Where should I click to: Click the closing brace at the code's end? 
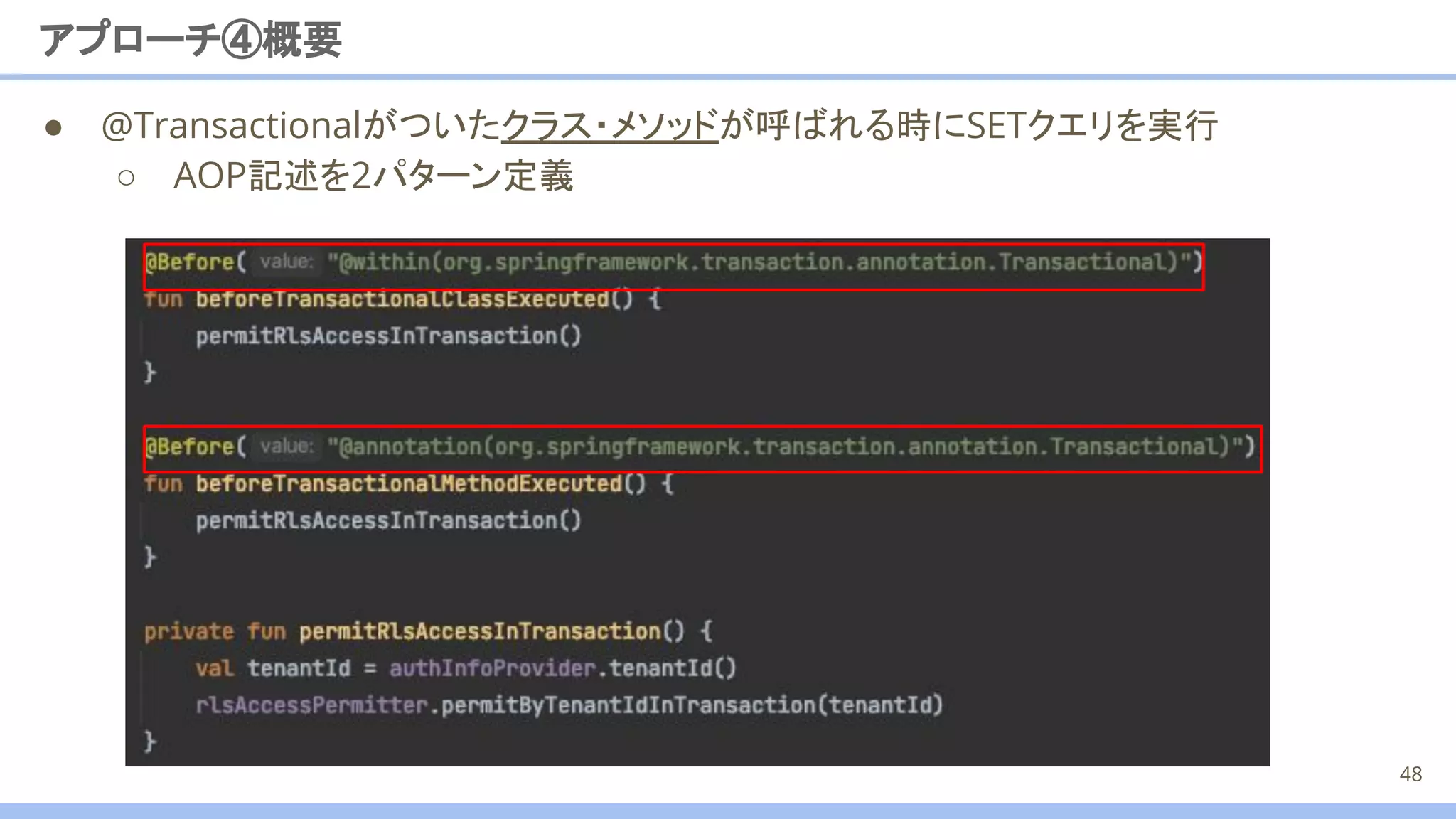coord(149,742)
